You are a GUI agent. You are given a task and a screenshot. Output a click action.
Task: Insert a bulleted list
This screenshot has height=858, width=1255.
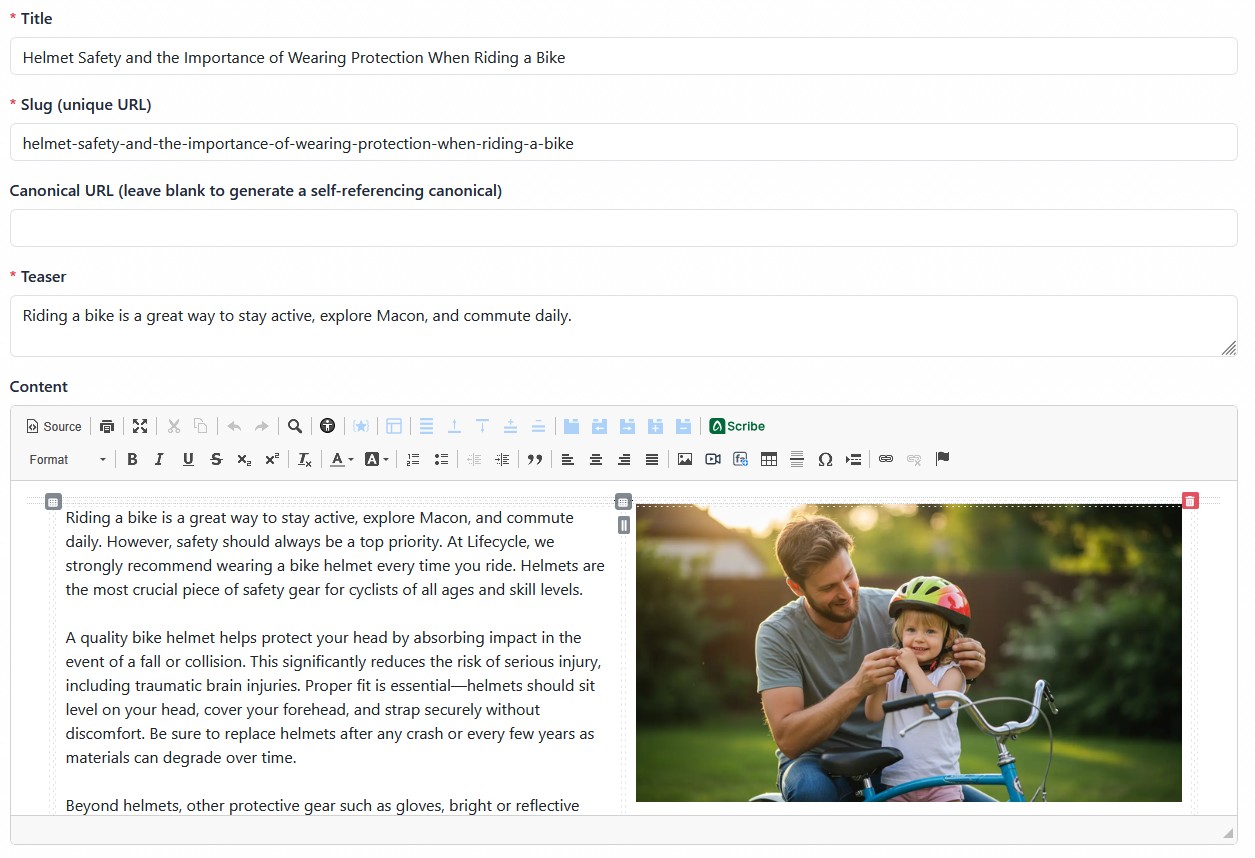(x=441, y=459)
